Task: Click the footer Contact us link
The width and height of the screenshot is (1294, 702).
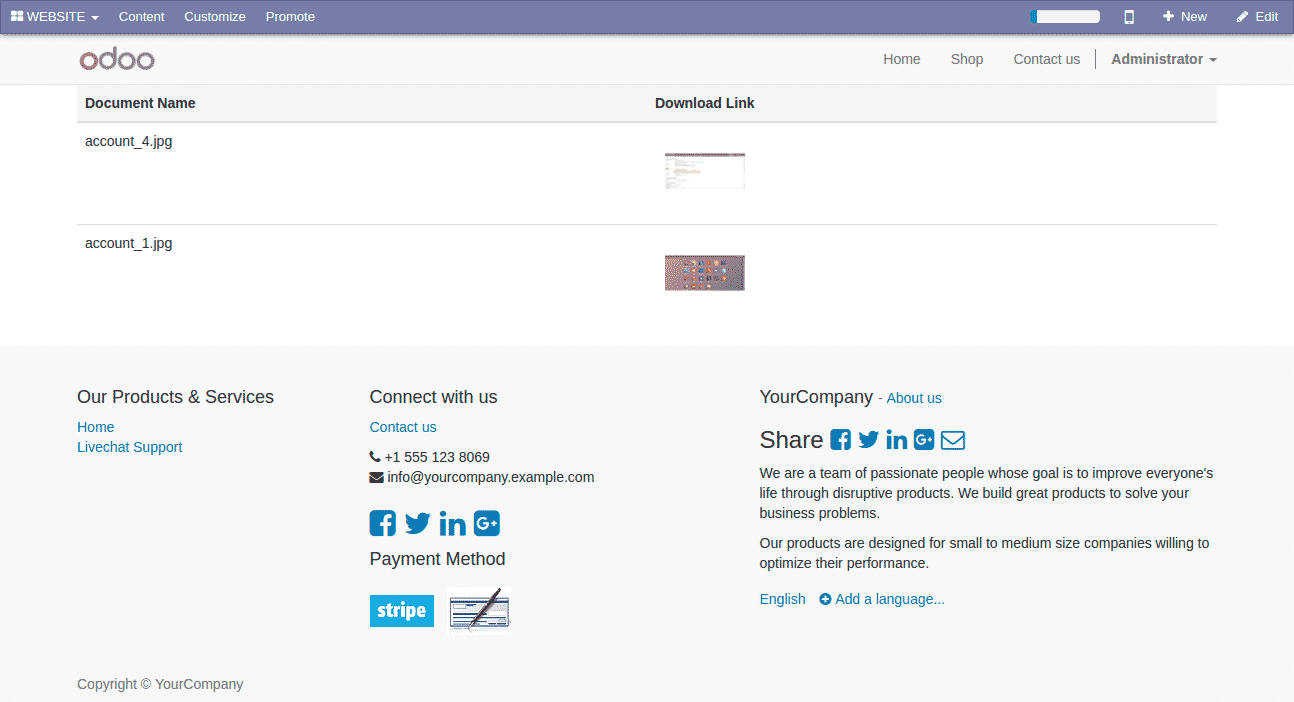Action: click(x=403, y=427)
